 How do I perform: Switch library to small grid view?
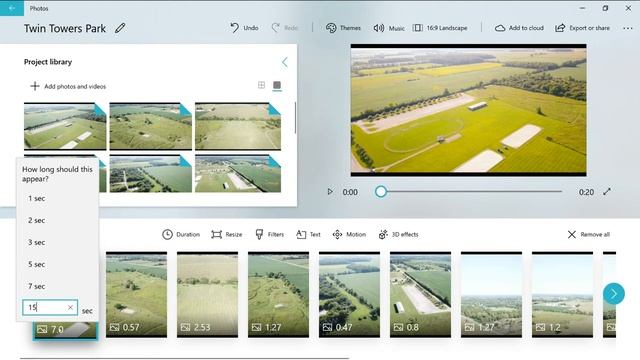[261, 85]
